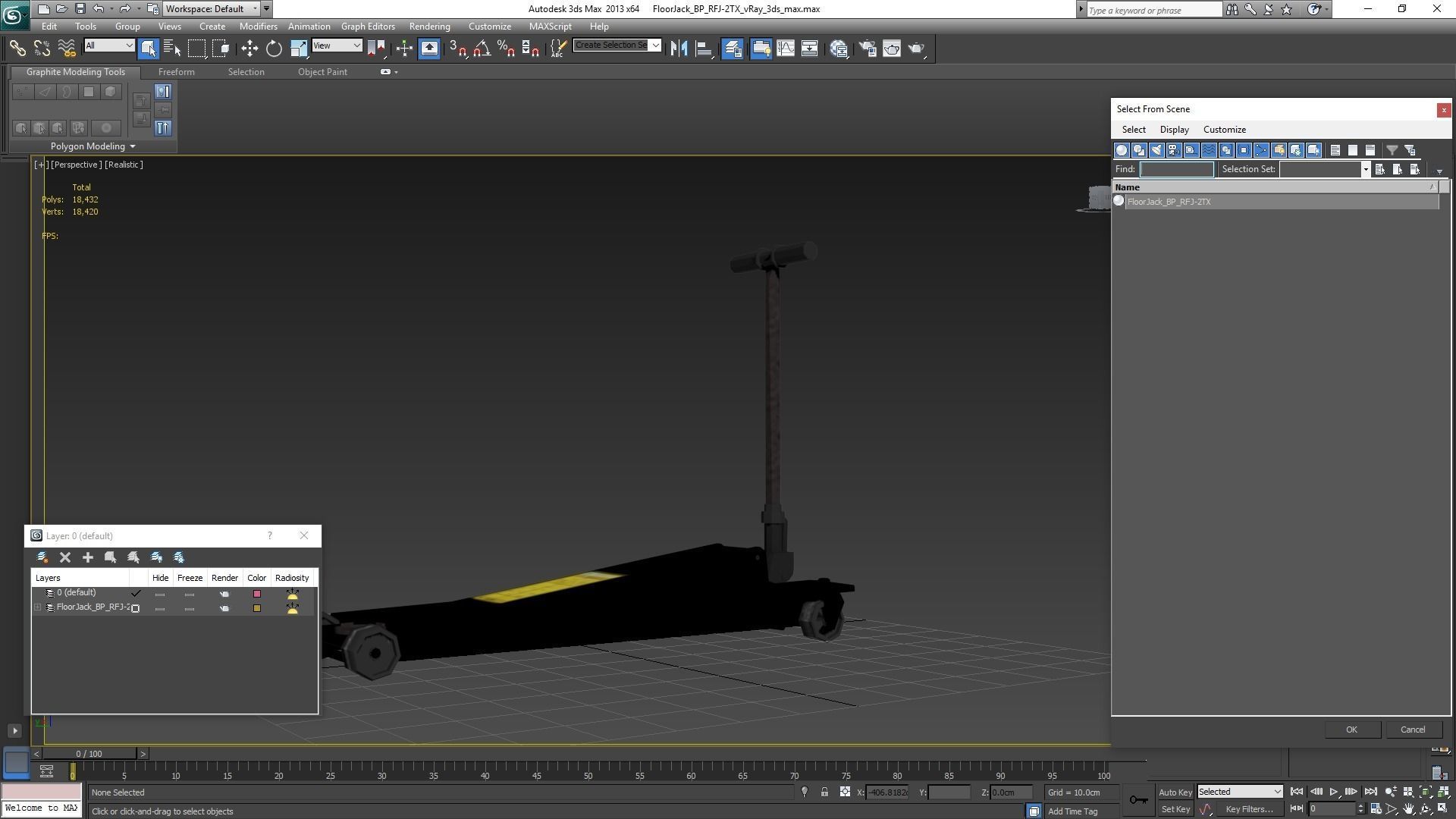Click the Unlink Selection tool
This screenshot has height=819, width=1456.
42,49
